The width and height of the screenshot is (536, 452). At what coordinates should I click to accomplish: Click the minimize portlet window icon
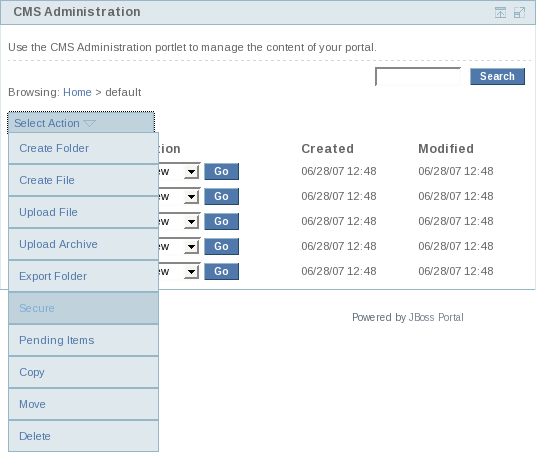[500, 13]
